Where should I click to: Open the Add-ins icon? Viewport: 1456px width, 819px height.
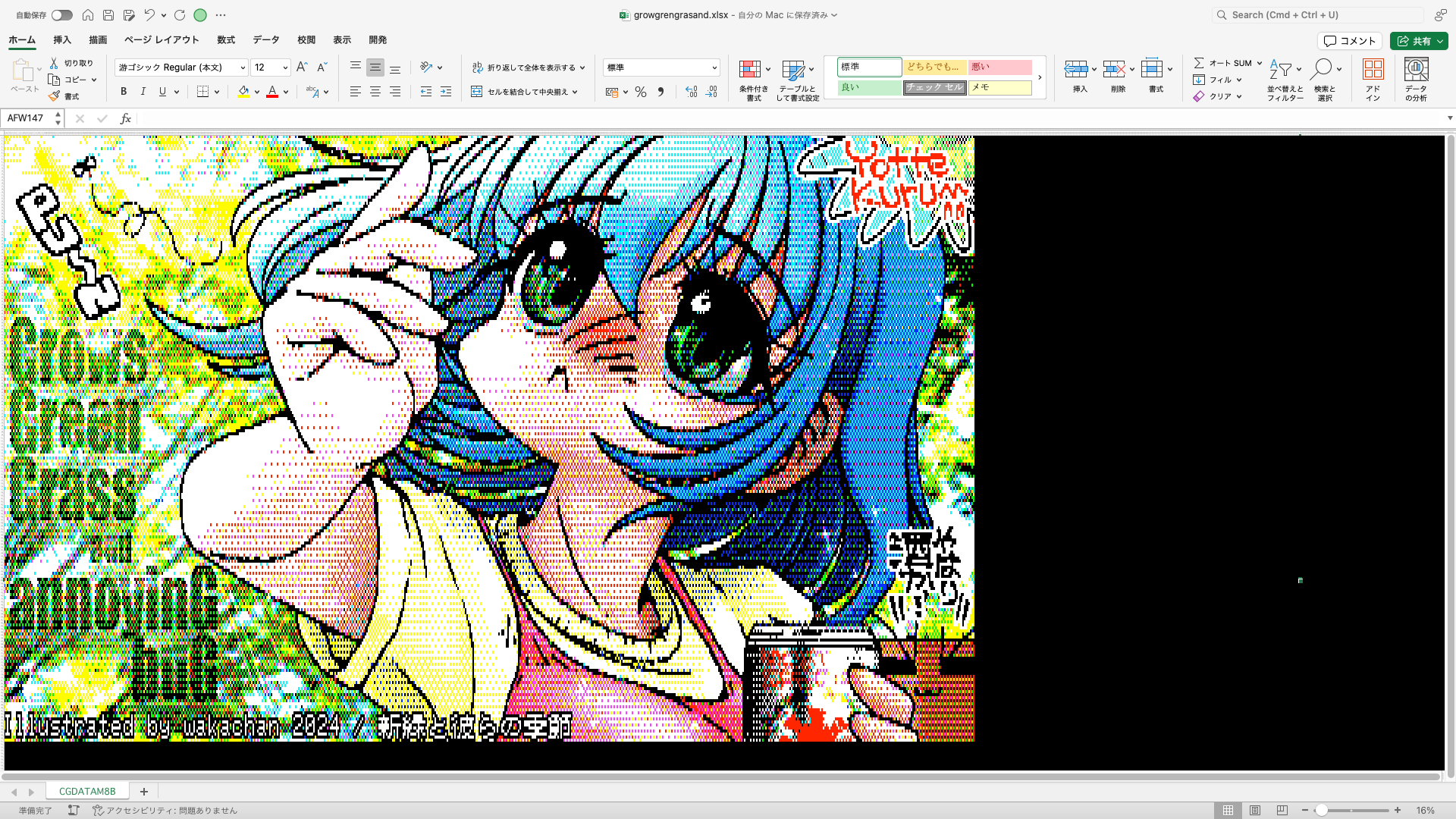[x=1373, y=69]
